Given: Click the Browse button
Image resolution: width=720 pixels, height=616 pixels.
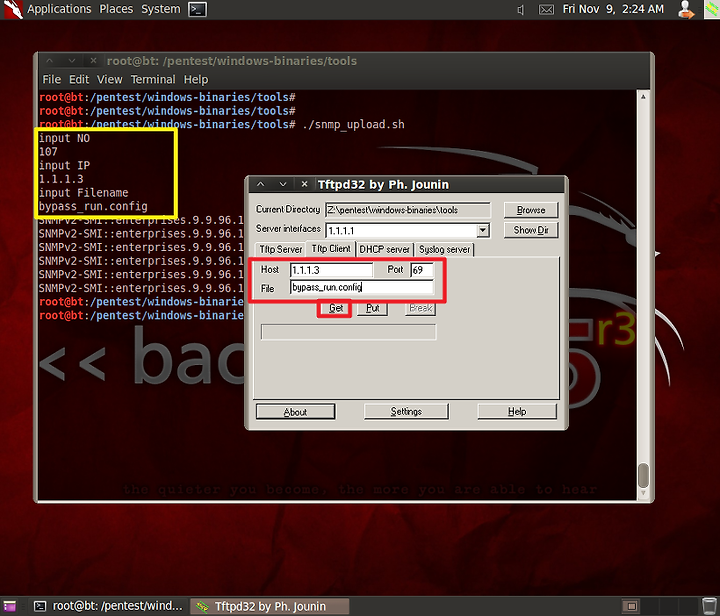Looking at the screenshot, I should pos(531,210).
